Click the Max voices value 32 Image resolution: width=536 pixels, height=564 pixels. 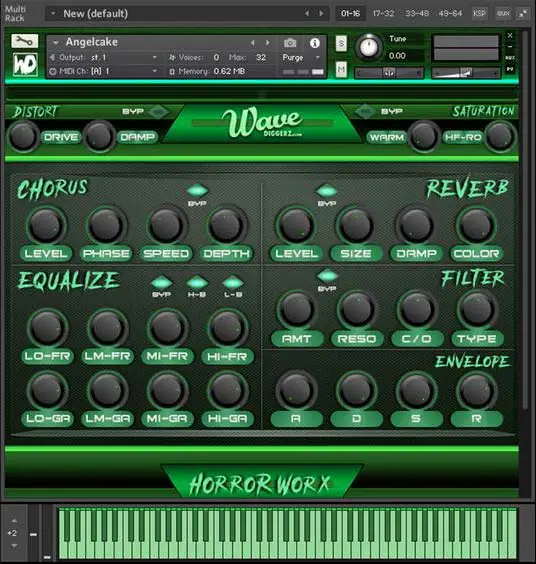tap(261, 57)
